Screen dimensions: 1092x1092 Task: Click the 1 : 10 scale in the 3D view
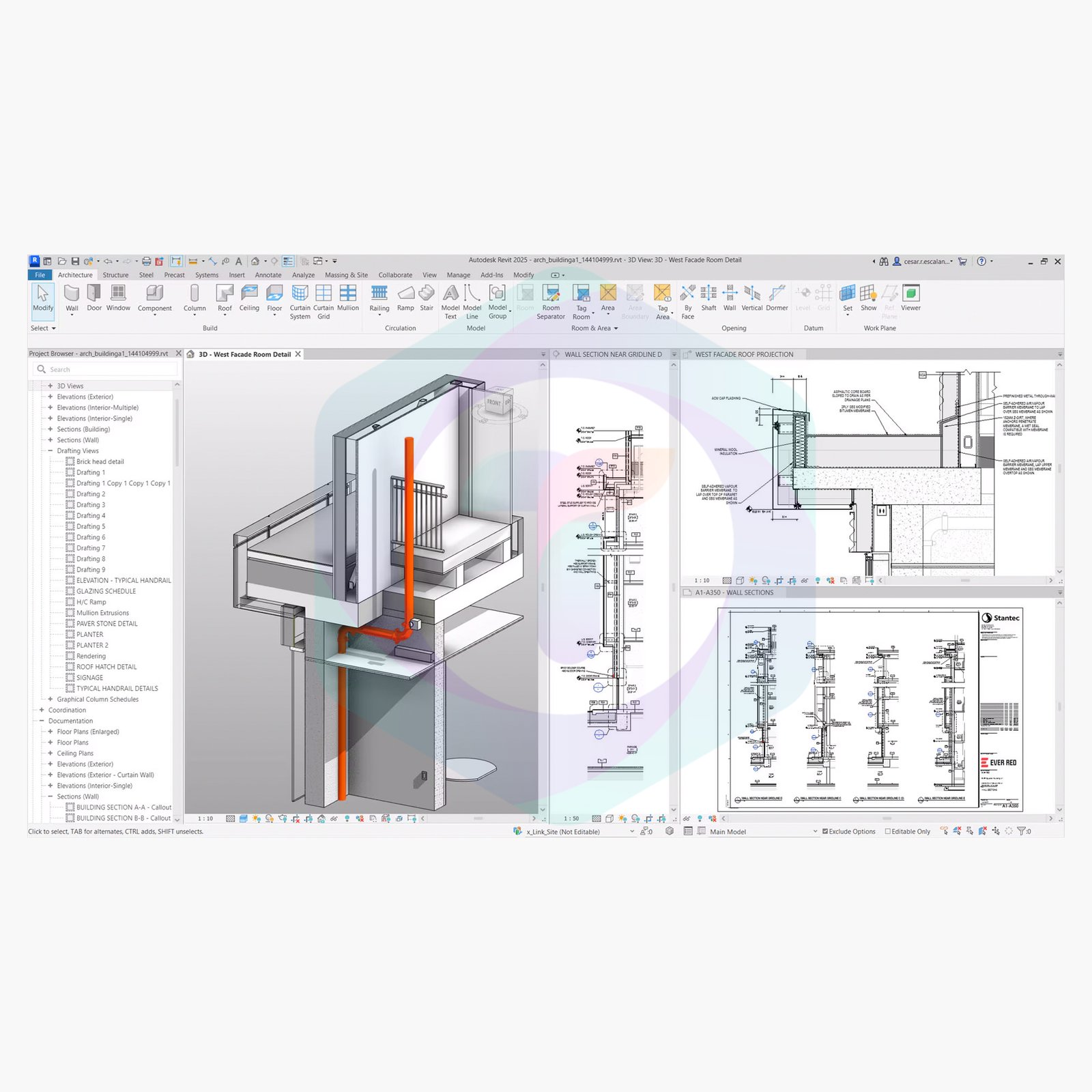point(205,818)
